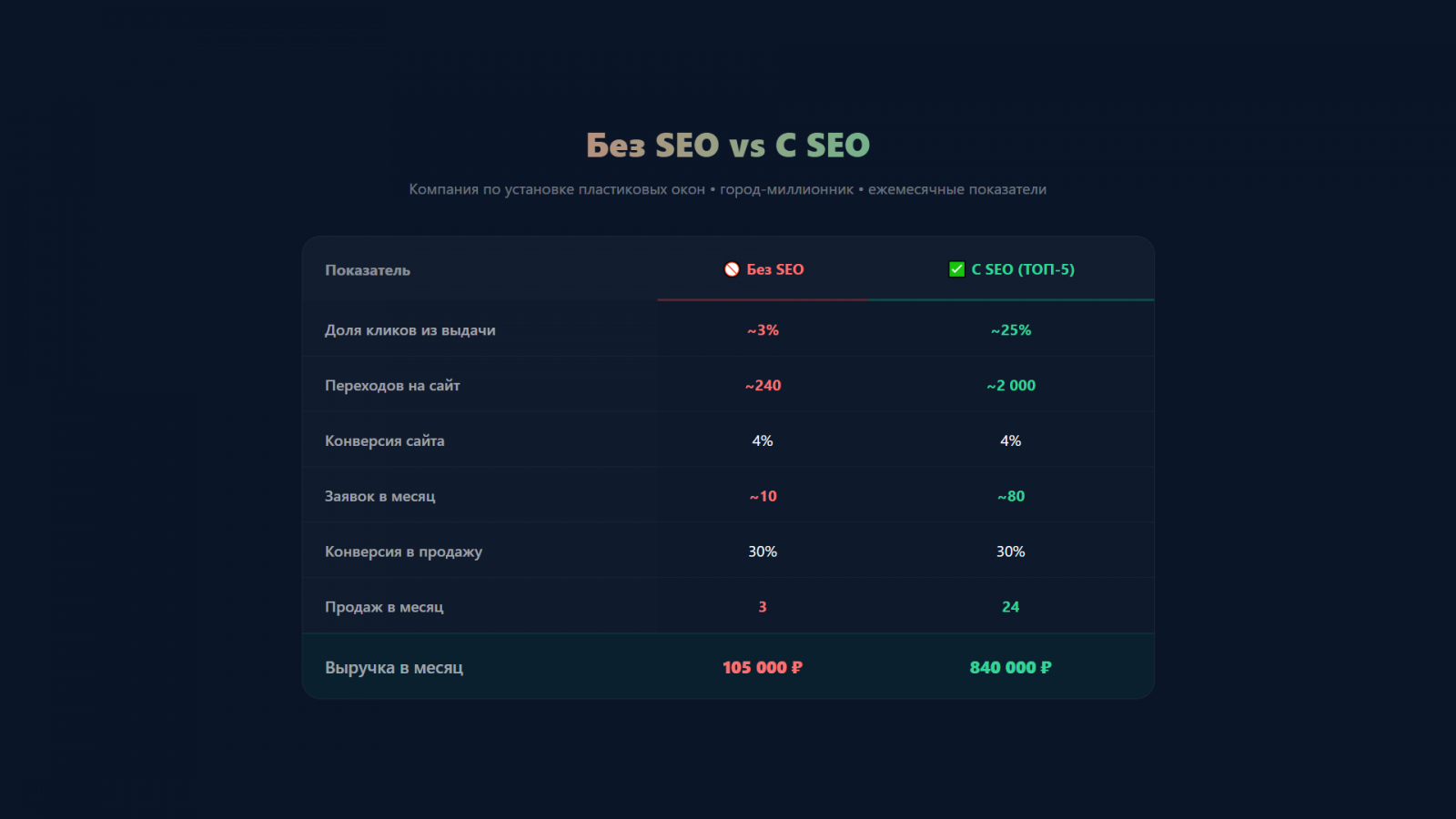
Task: Click the page title "Без SEO vs С SEO"
Action: 728,146
